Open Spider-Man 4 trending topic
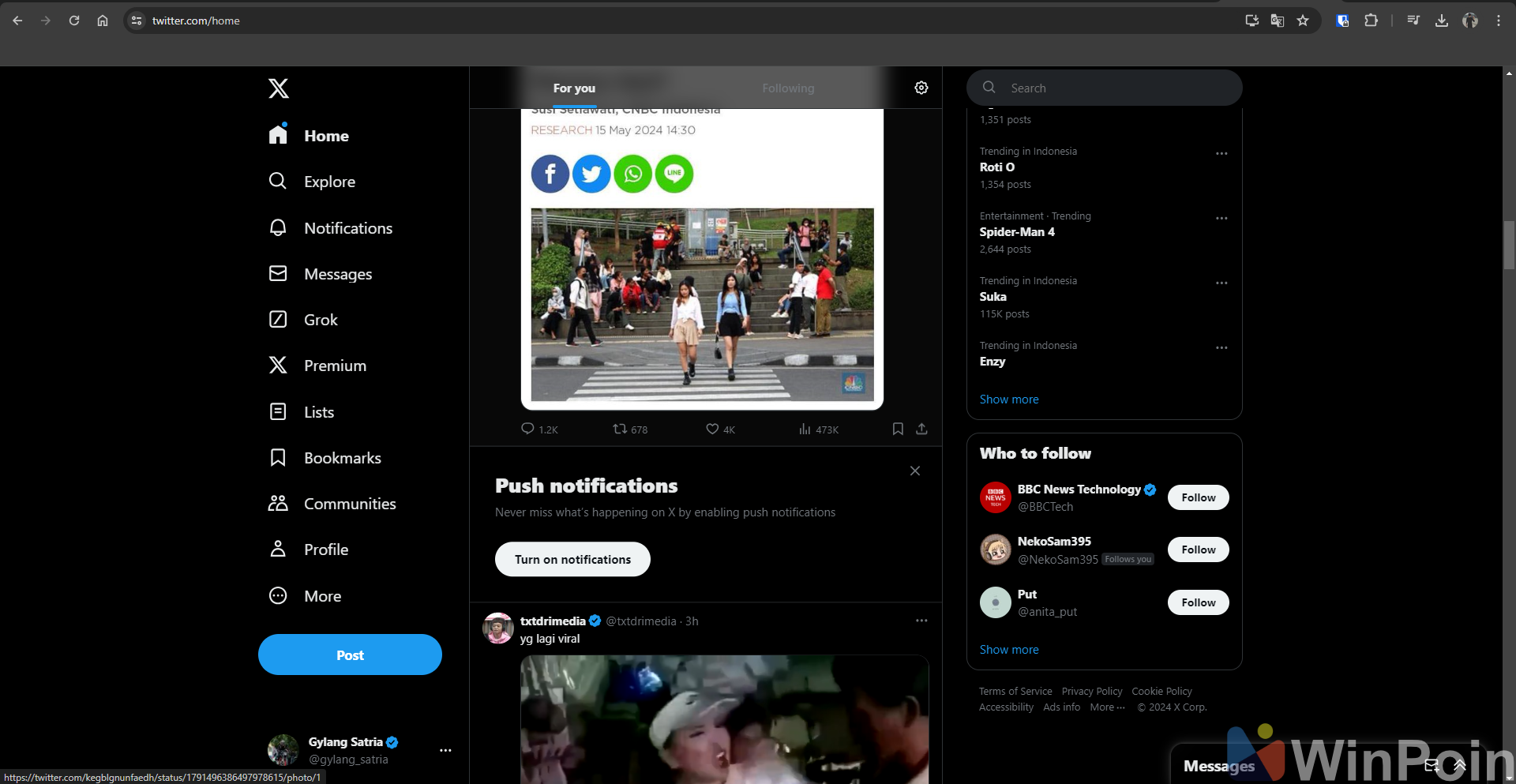This screenshot has height=784, width=1516. coord(1017,232)
